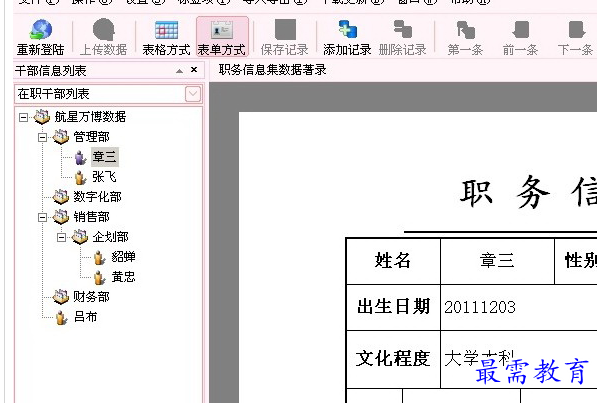The image size is (597, 403).
Task: Click the person icon beside 貂蝉
Action: (99, 257)
